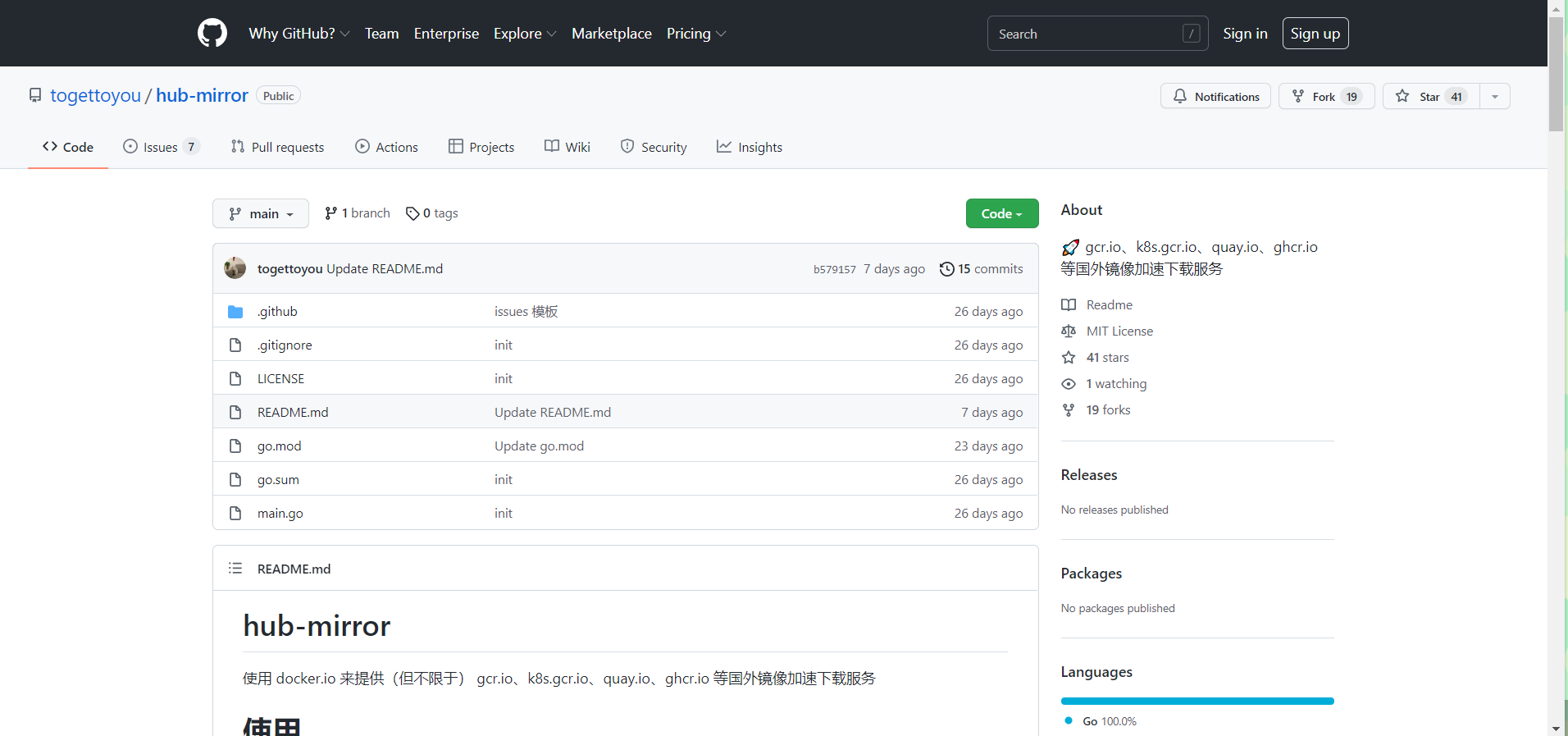The image size is (1568, 736).
Task: View the 15 commits history
Action: coord(982,269)
